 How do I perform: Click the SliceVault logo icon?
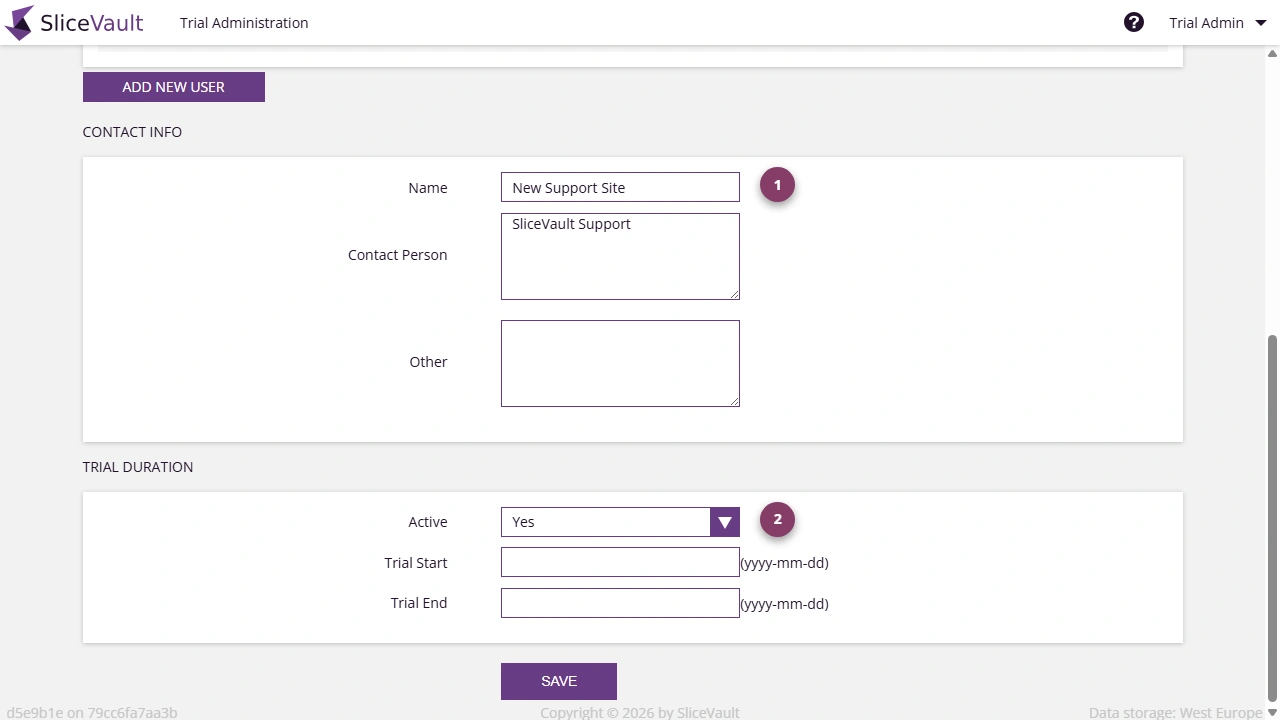[x=17, y=22]
